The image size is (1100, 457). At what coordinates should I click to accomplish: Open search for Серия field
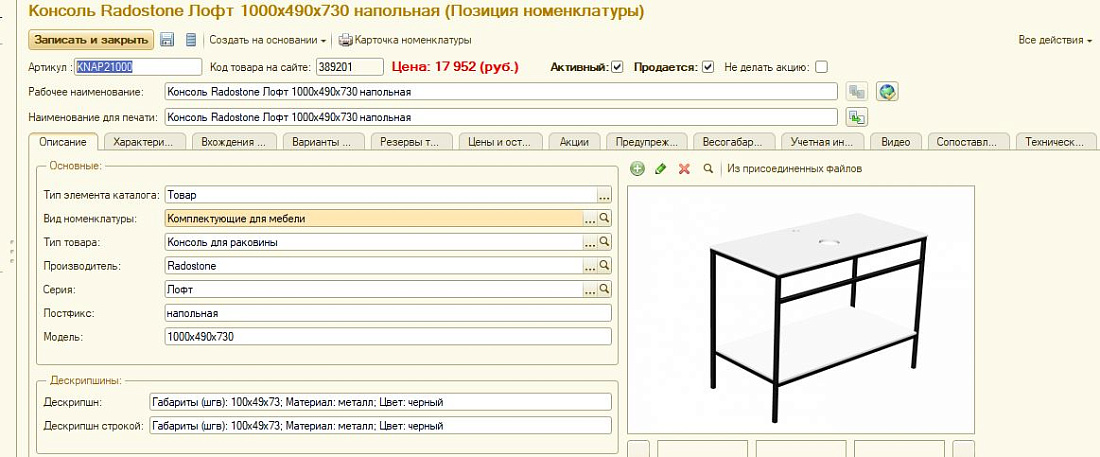tap(604, 289)
